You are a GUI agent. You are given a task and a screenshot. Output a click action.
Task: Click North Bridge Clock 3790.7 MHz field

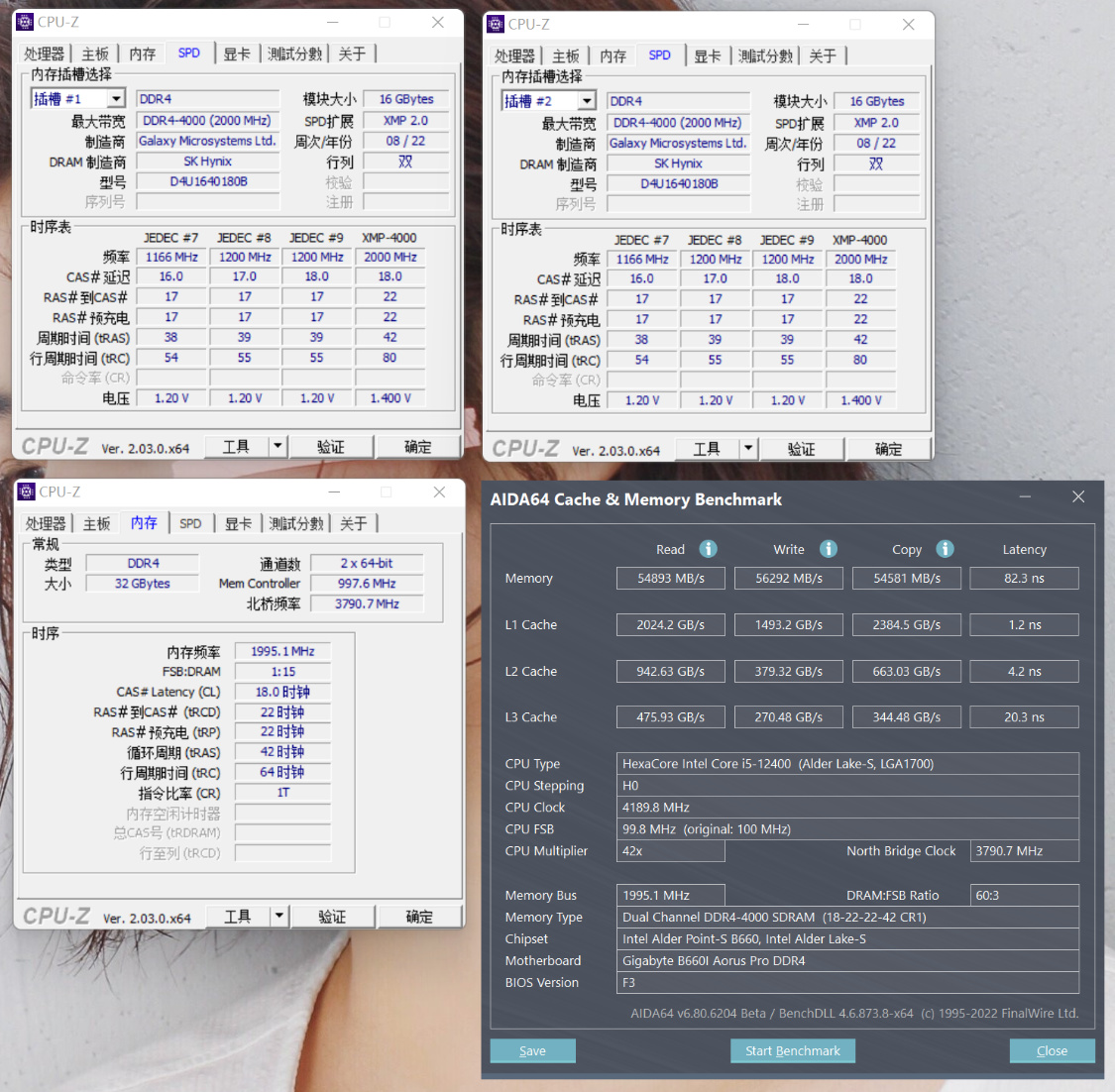click(1025, 851)
